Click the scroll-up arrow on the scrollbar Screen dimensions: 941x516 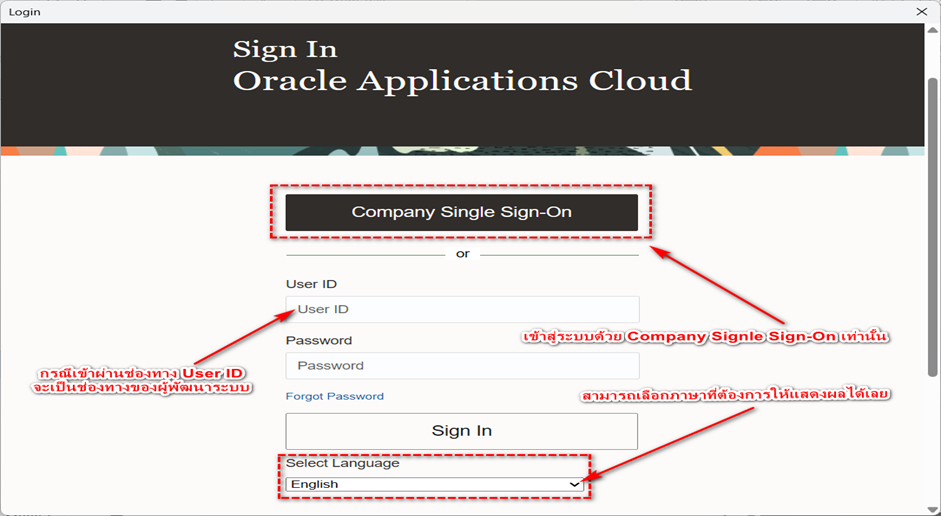click(x=932, y=31)
